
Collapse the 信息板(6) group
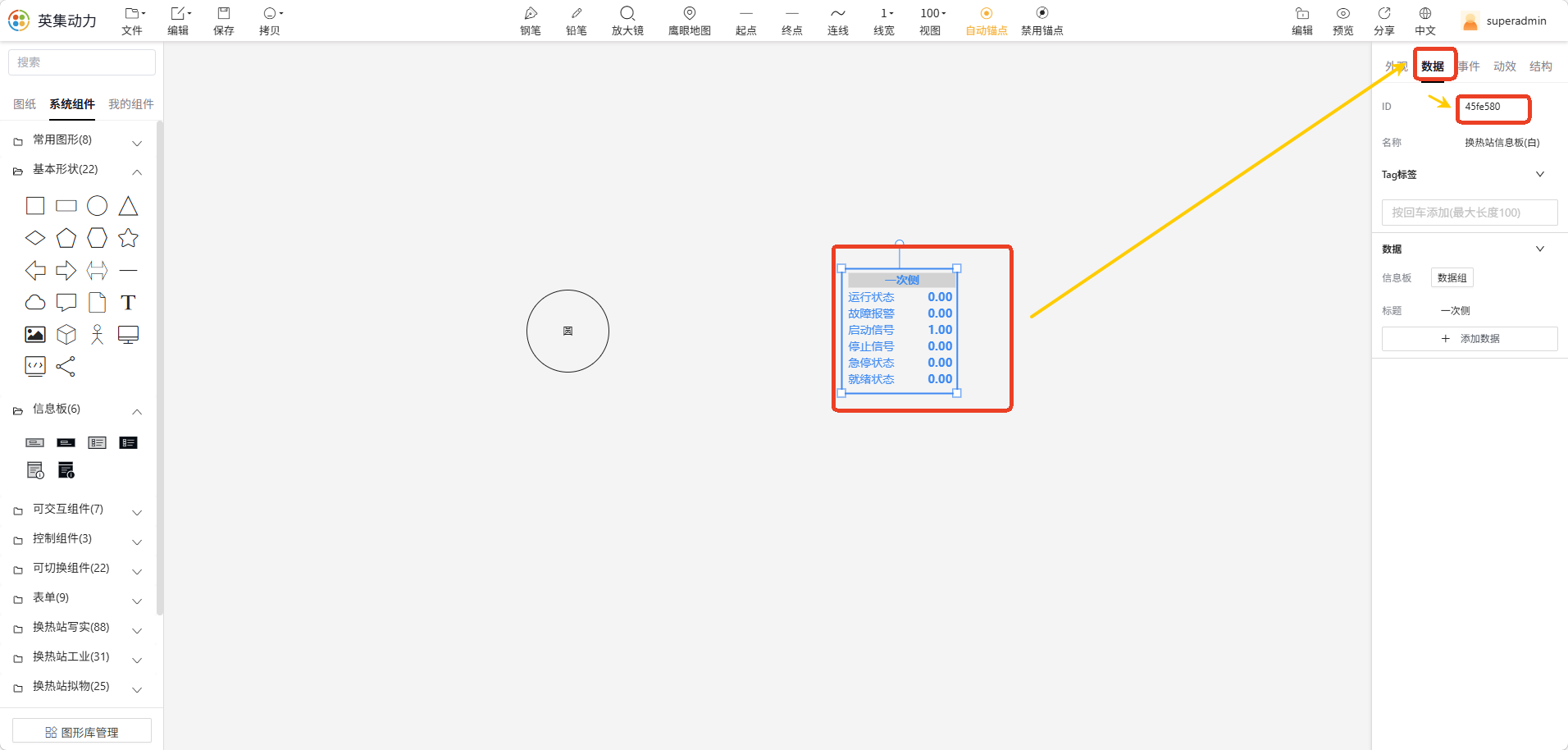(79, 409)
